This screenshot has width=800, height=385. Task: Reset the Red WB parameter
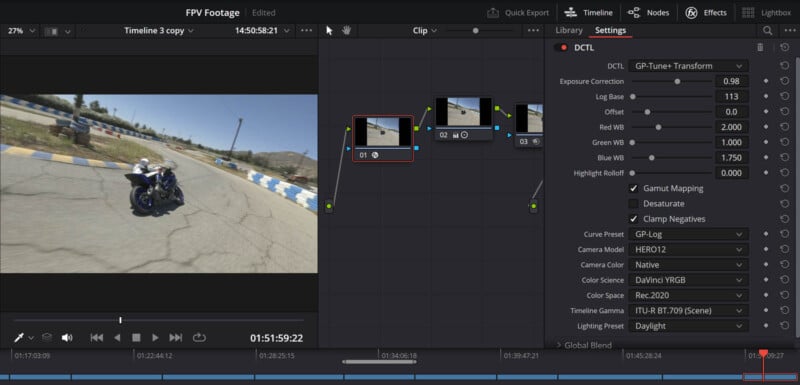(x=785, y=127)
